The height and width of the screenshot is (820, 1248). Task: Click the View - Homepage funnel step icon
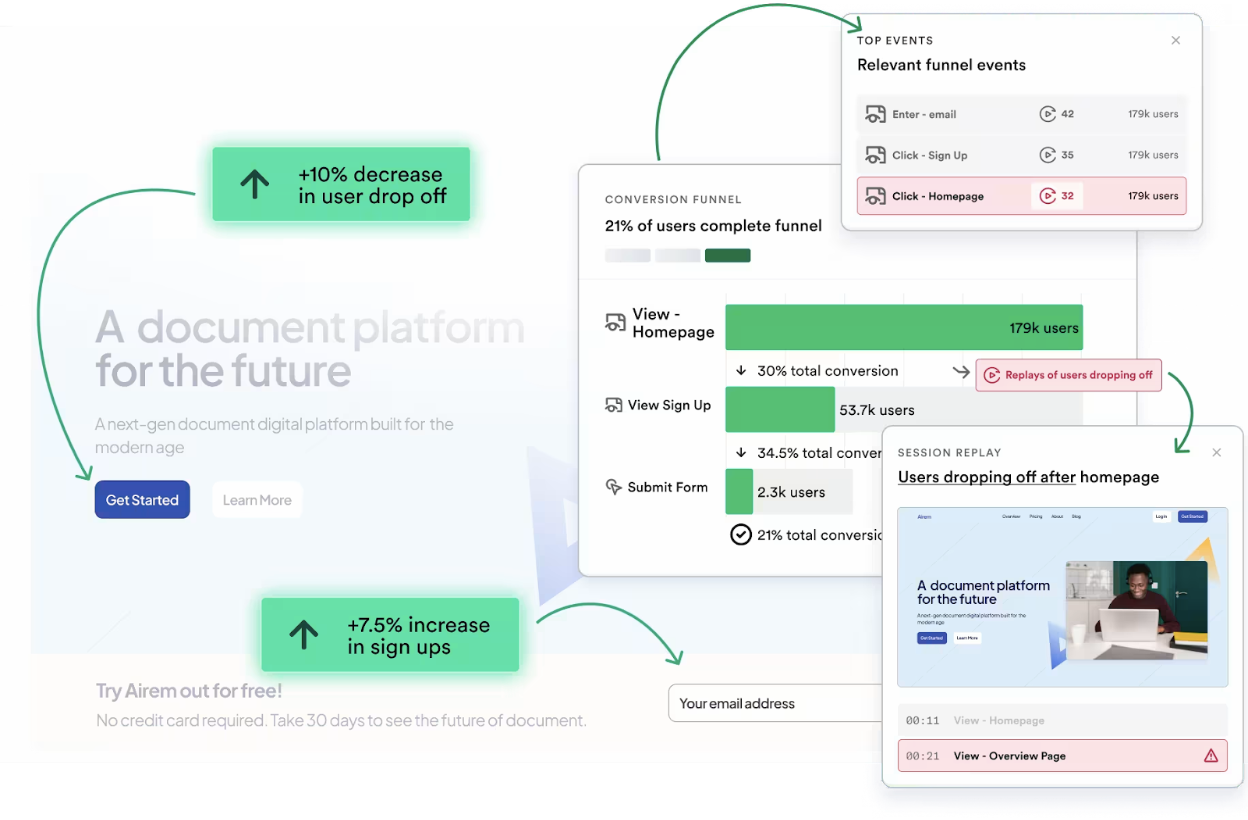pos(615,323)
